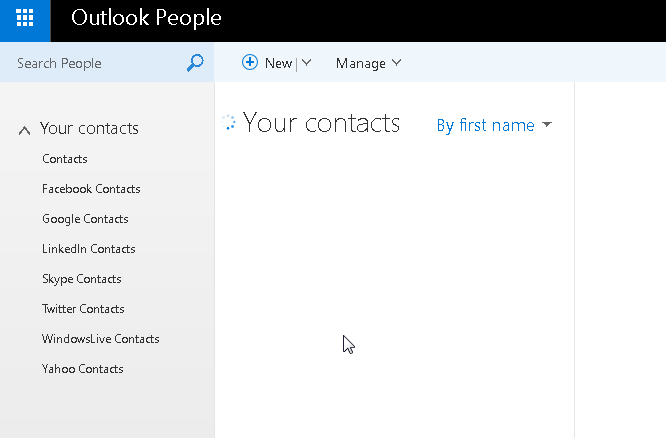
Task: Click the Your contacts sidebar heading
Action: click(89, 129)
